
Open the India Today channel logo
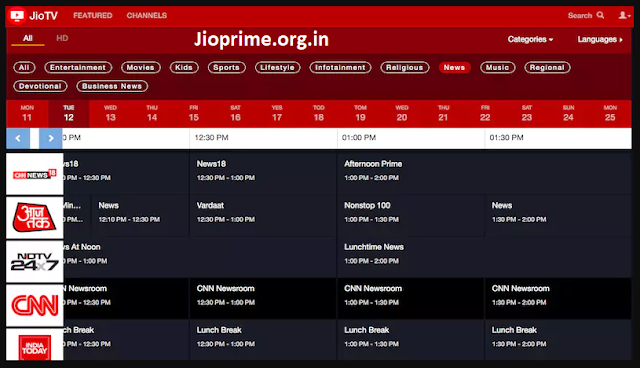pyautogui.click(x=35, y=345)
